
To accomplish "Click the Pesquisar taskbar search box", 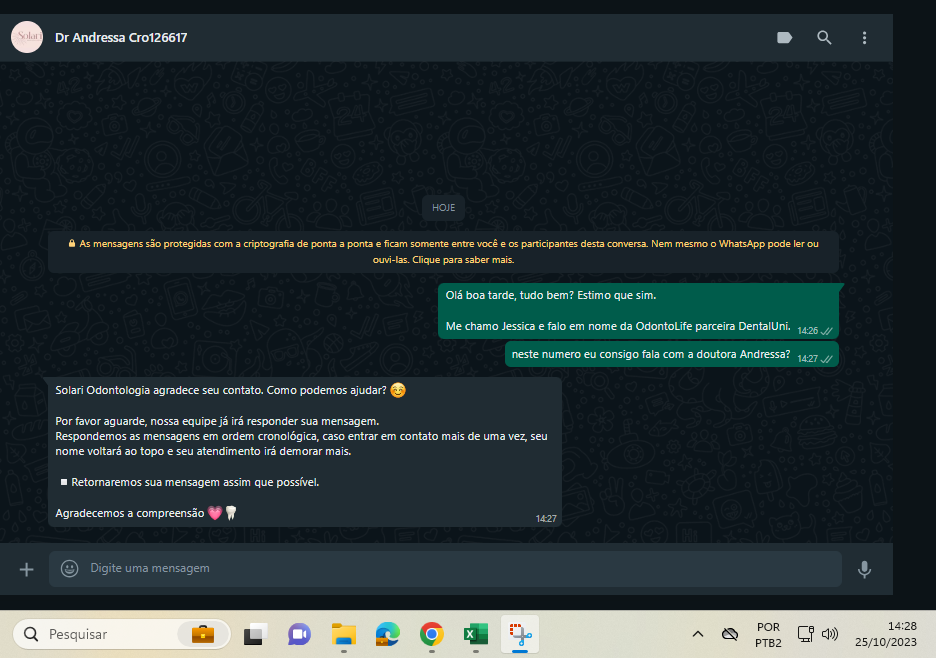I will [x=122, y=634].
